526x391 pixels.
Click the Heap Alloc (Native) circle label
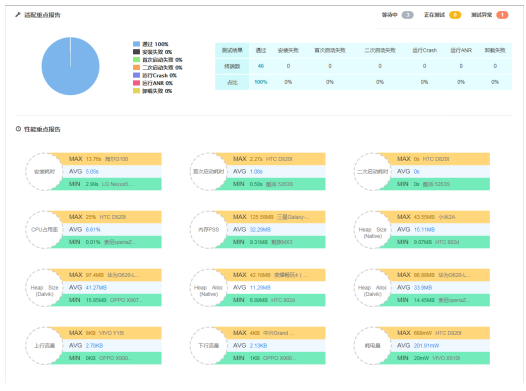click(208, 291)
